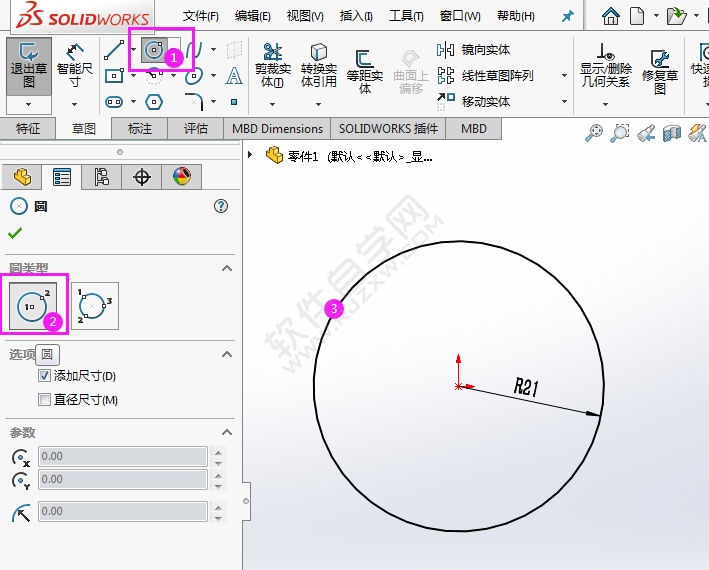Toggle 添加尺寸(D) checkbox
The height and width of the screenshot is (570, 709).
(44, 375)
